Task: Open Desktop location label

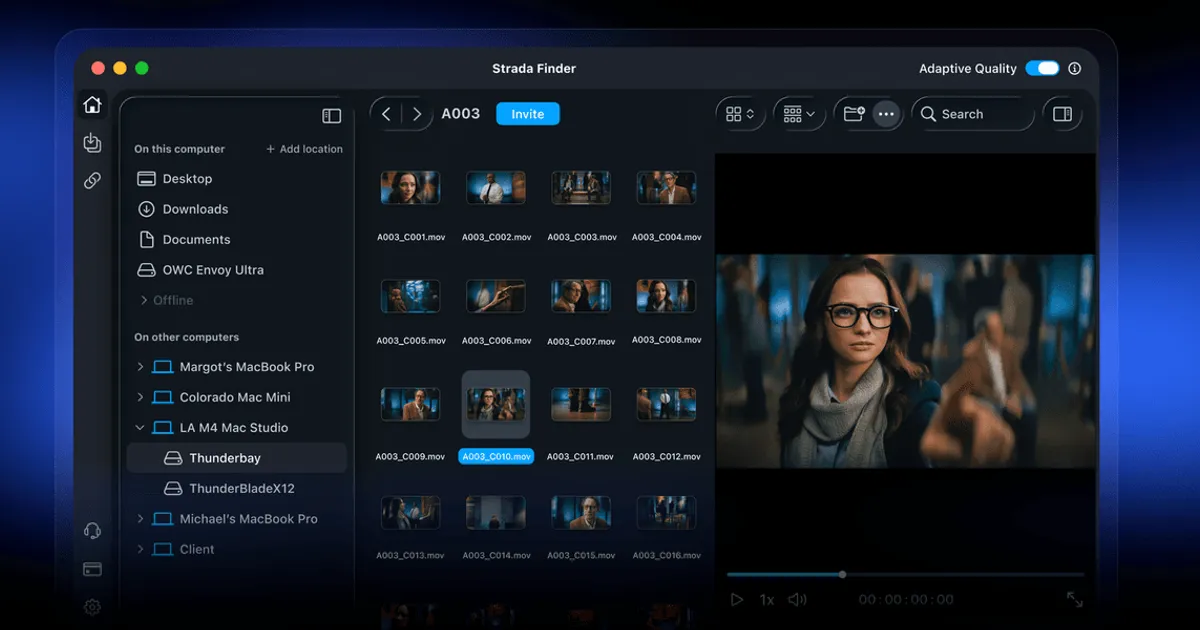Action: pos(187,179)
